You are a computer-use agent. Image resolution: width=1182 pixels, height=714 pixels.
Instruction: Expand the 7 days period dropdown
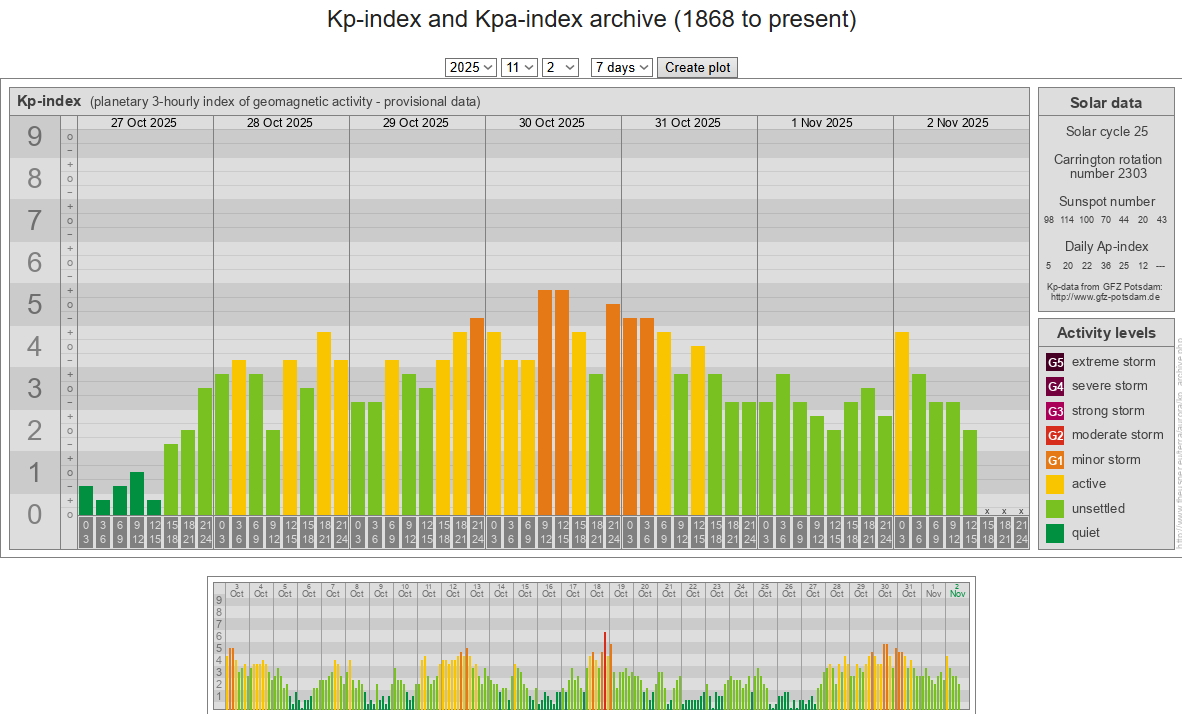click(621, 67)
